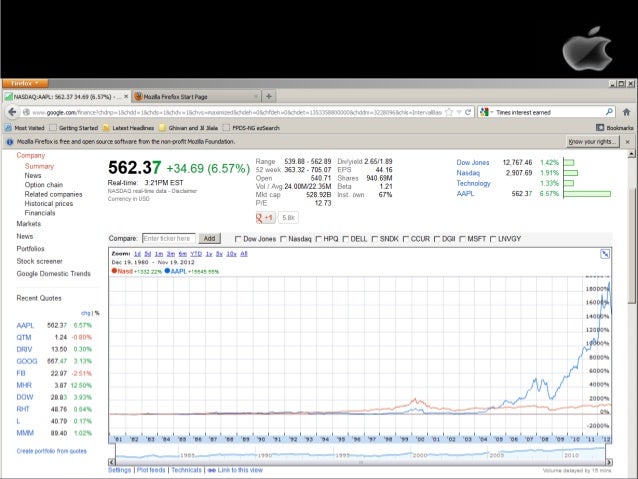The image size is (638, 479).
Task: Check the MSFT compare box
Action: click(x=462, y=239)
